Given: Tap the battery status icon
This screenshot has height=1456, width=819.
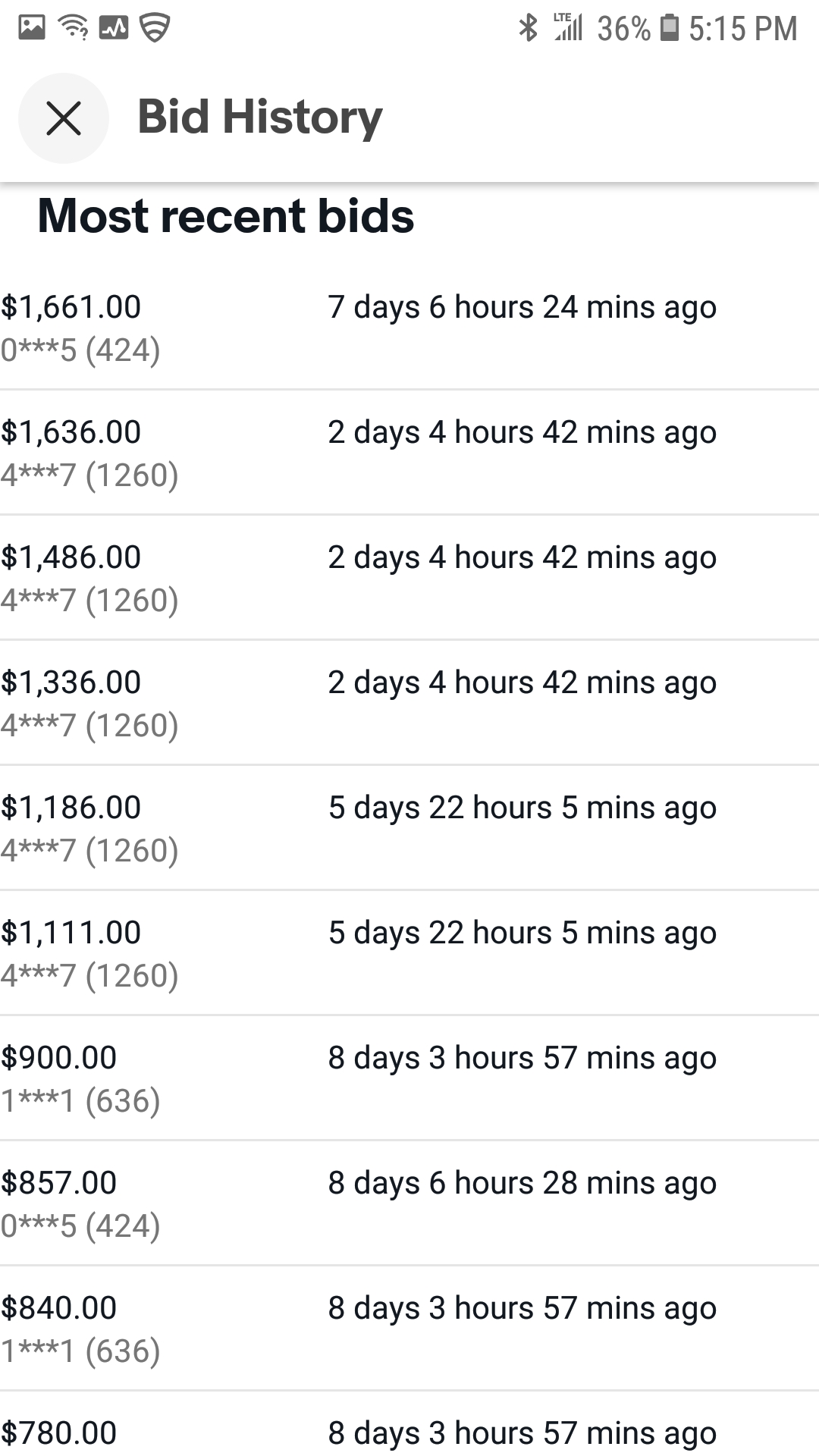Looking at the screenshot, I should (669, 28).
